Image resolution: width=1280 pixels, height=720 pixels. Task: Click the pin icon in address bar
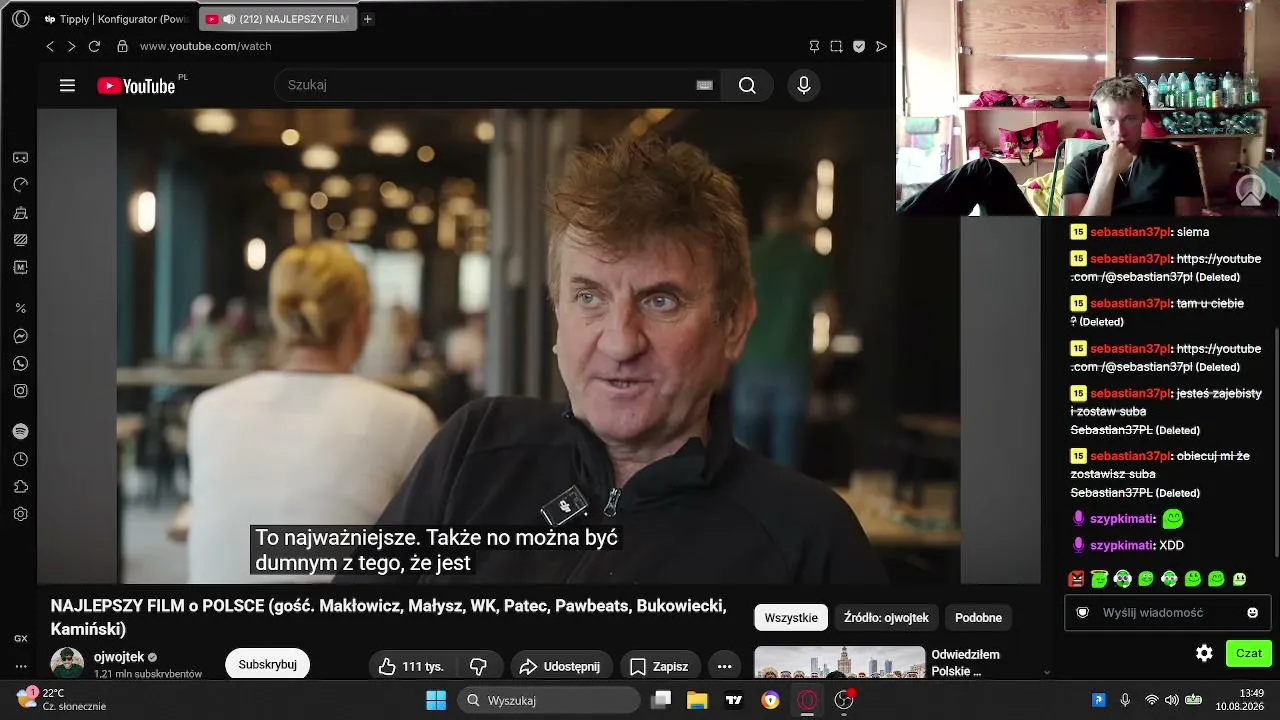814,46
